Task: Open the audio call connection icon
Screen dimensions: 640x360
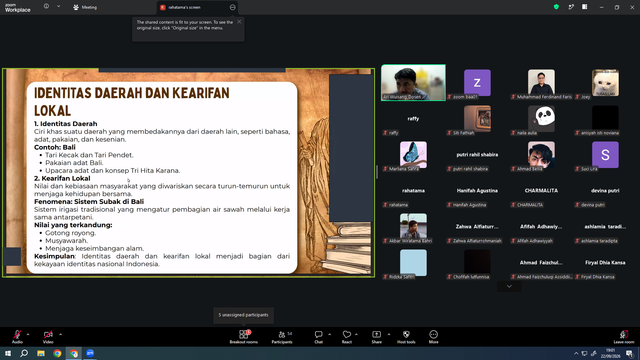Action: (x=571, y=7)
